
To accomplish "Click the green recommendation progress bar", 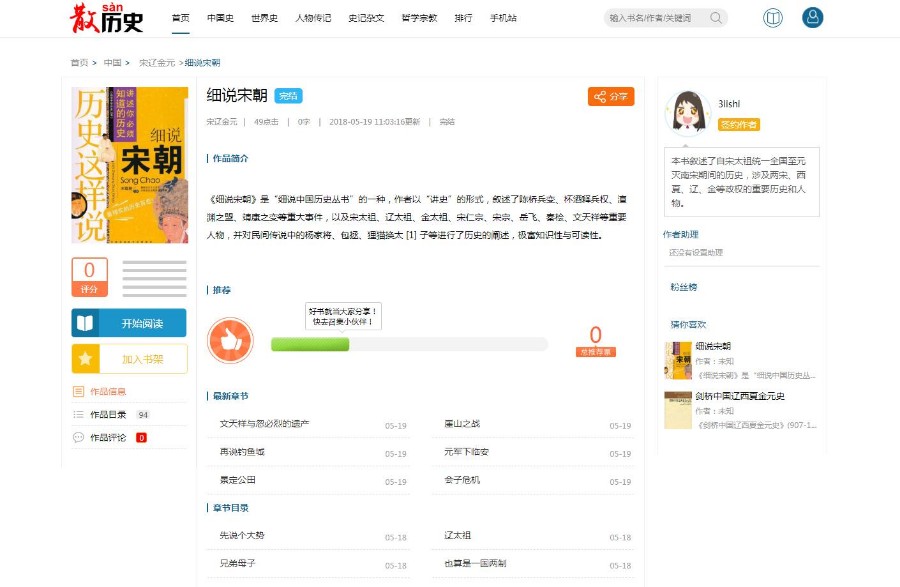I will coord(310,344).
